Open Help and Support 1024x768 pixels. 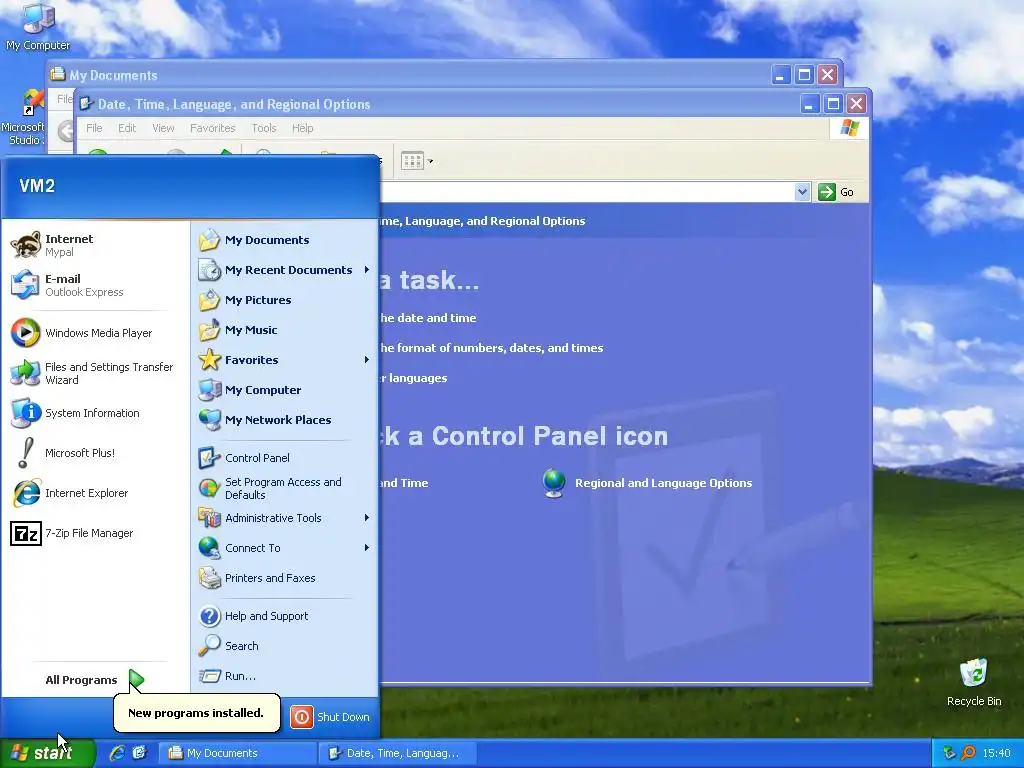tap(285, 616)
